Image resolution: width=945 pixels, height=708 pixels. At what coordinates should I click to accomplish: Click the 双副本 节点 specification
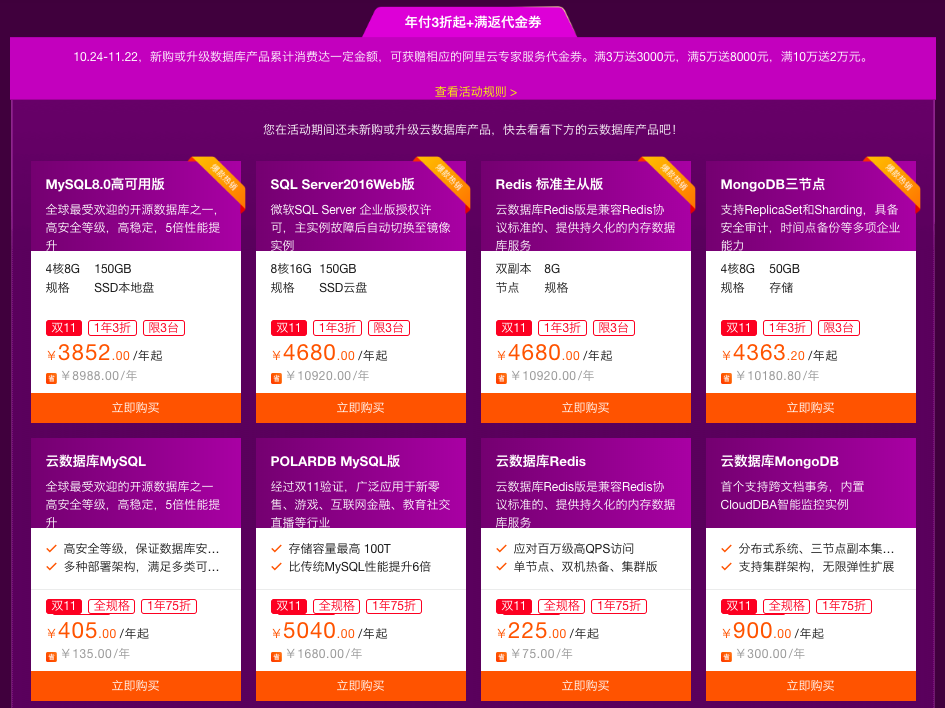pos(513,278)
